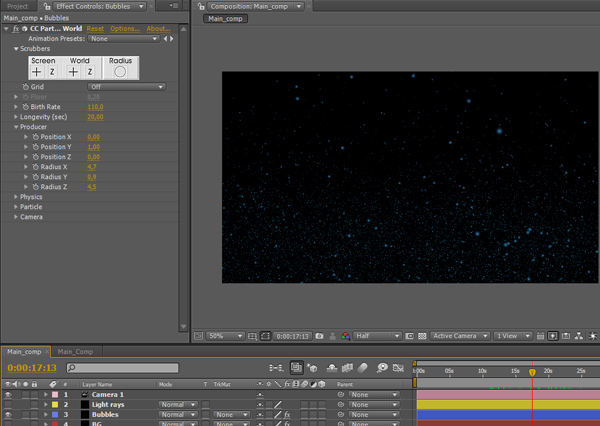Lock the Bubbles layer
This screenshot has height=426, width=600.
click(34, 415)
